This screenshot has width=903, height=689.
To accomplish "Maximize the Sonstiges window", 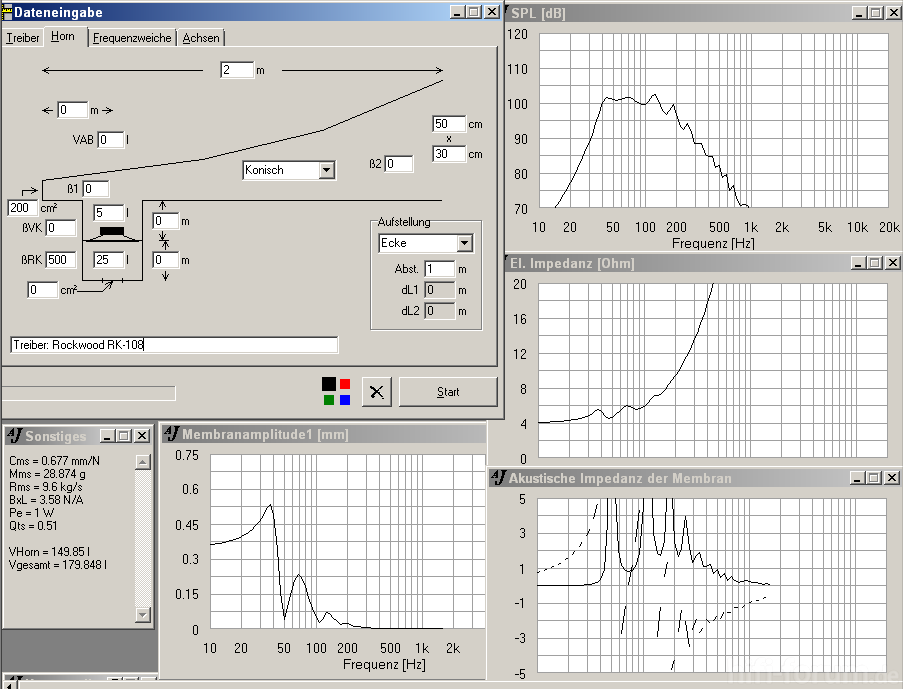I will point(124,436).
